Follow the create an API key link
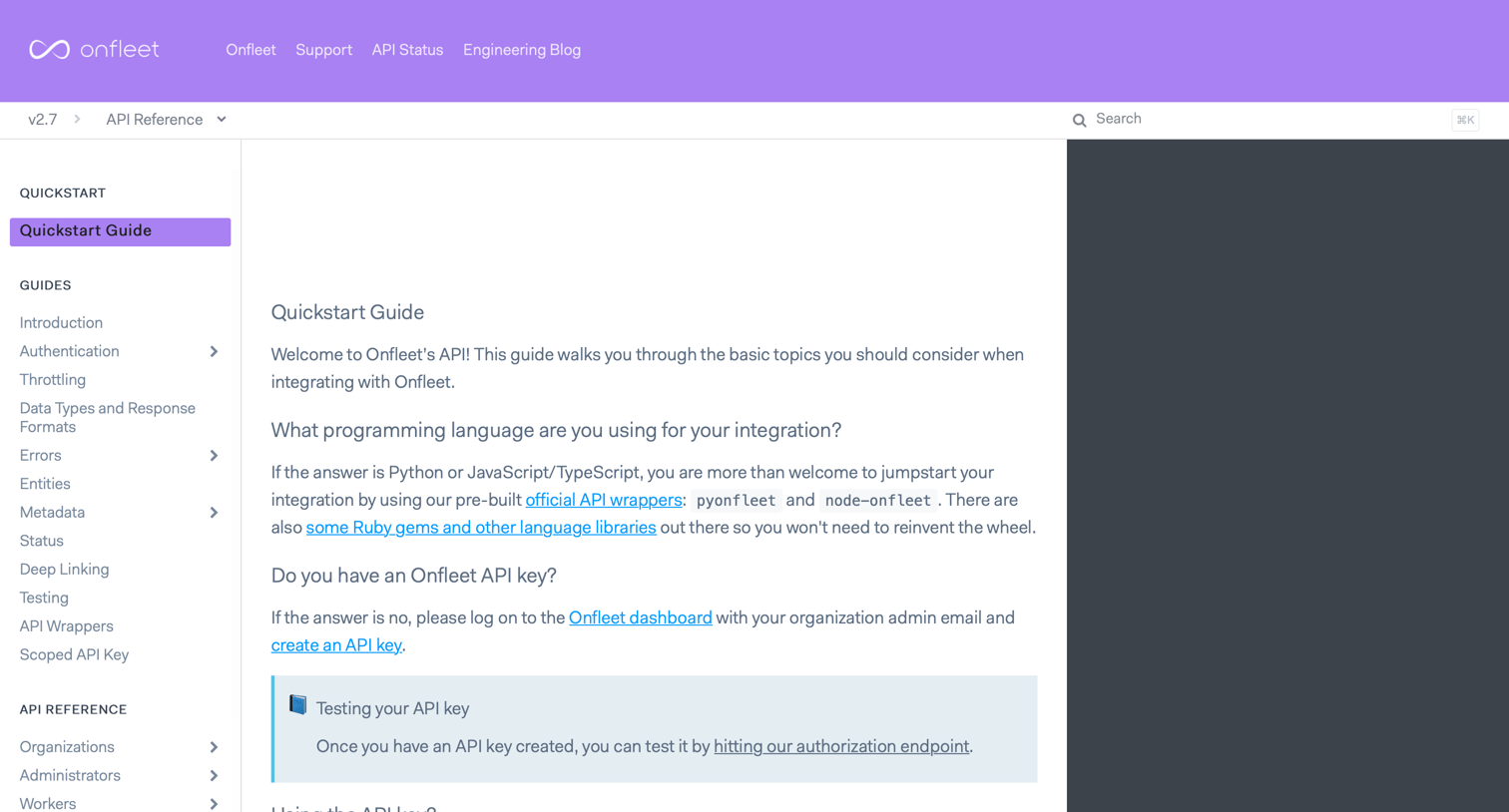 pyautogui.click(x=336, y=645)
